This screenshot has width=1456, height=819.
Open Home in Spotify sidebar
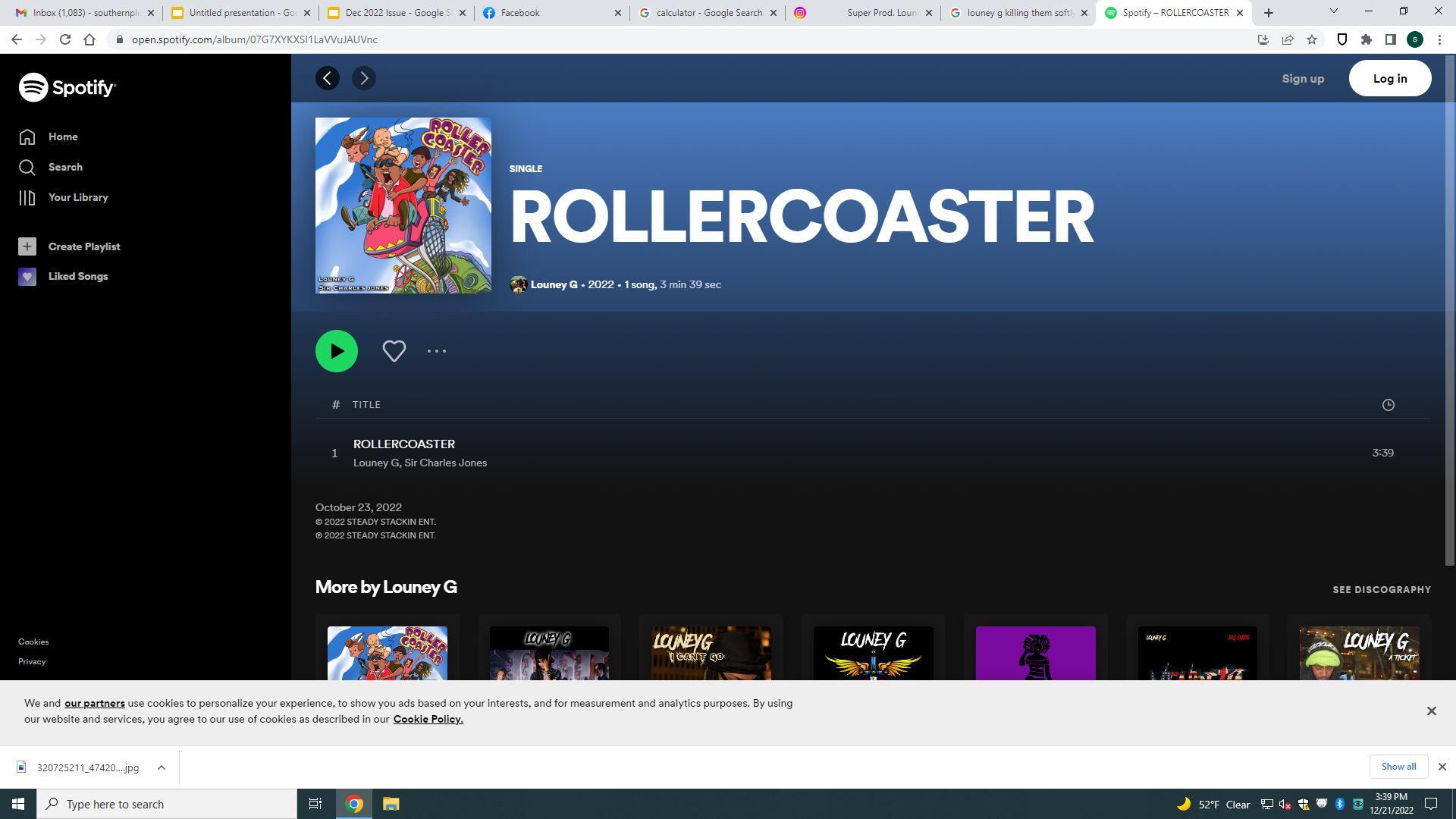(x=63, y=136)
